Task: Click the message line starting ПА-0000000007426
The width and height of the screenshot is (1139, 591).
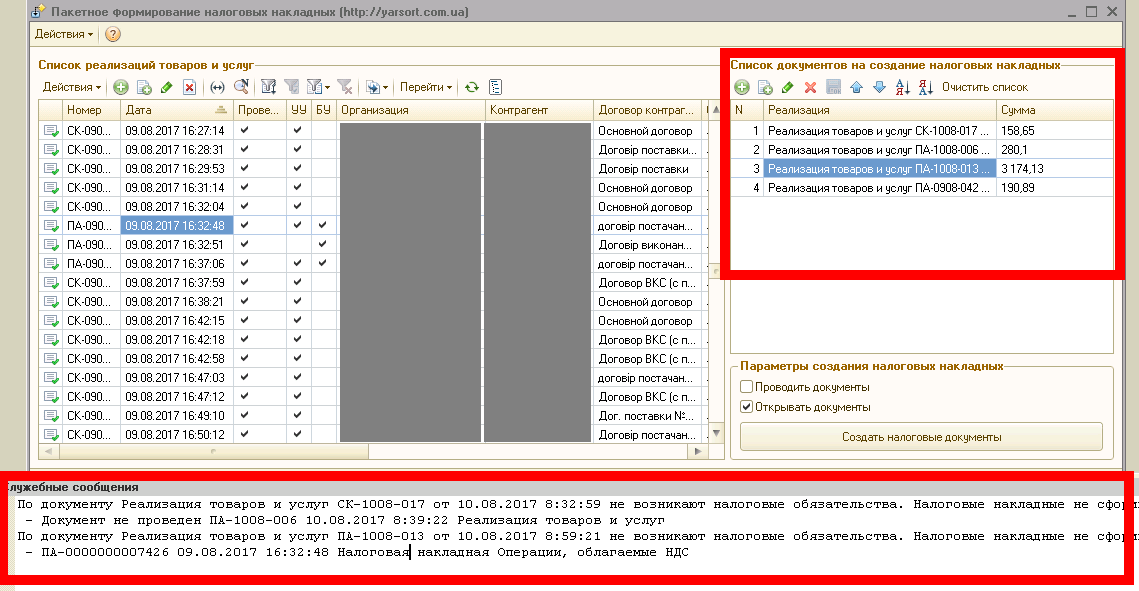Action: (x=357, y=552)
